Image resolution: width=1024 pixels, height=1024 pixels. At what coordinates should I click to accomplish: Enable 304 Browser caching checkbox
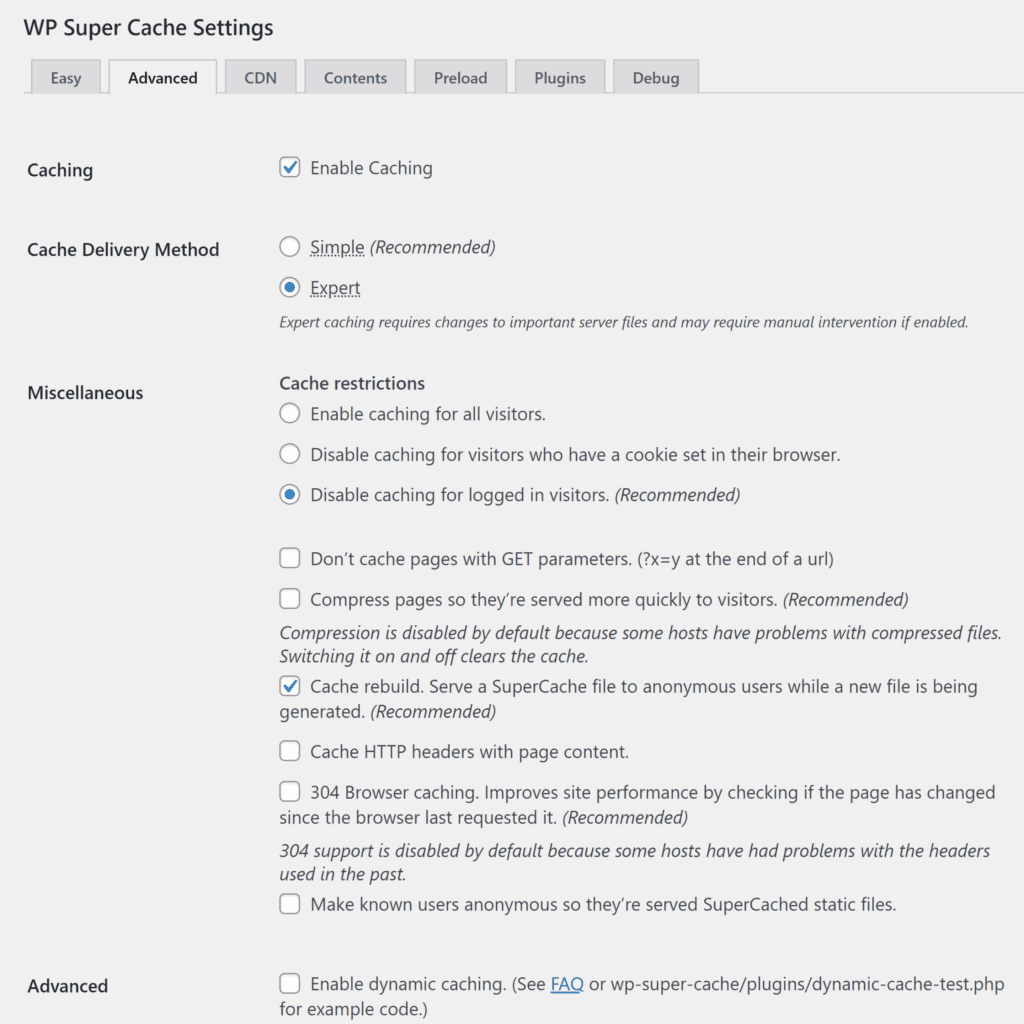(290, 792)
